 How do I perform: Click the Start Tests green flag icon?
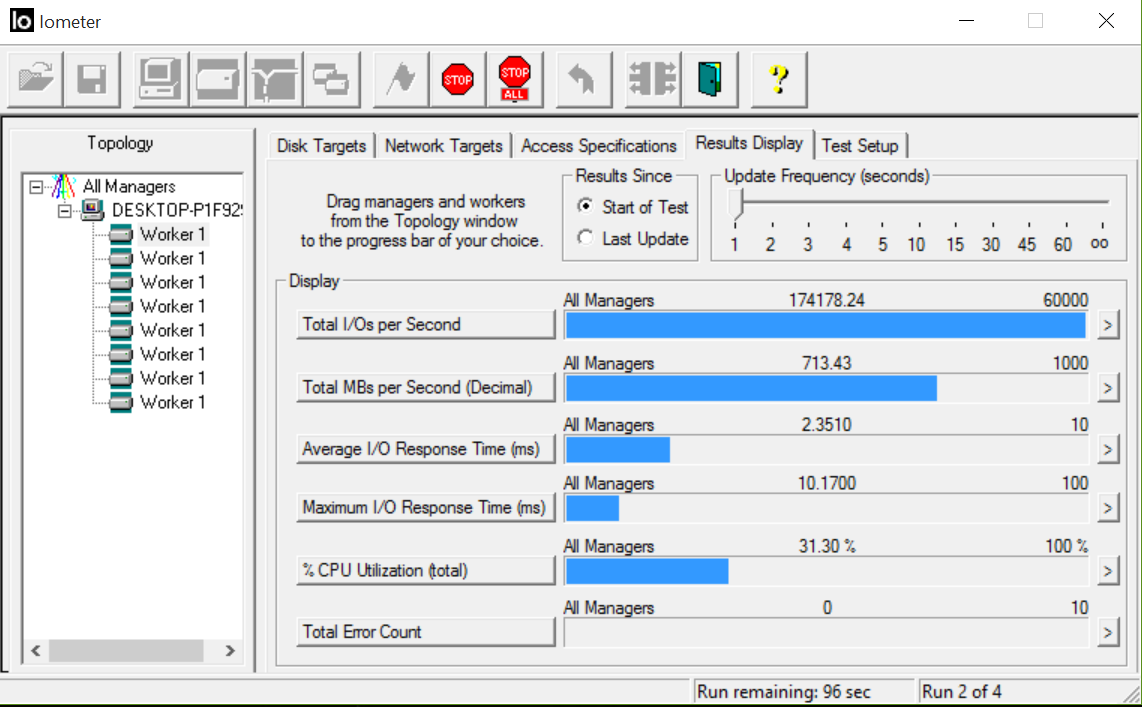pos(401,79)
